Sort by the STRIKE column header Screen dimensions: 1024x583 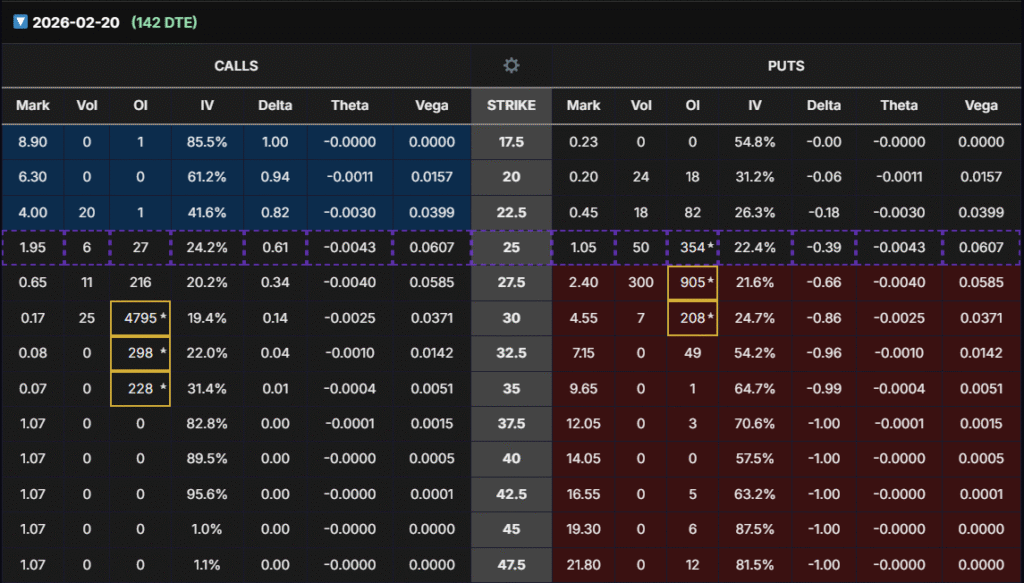click(x=511, y=105)
